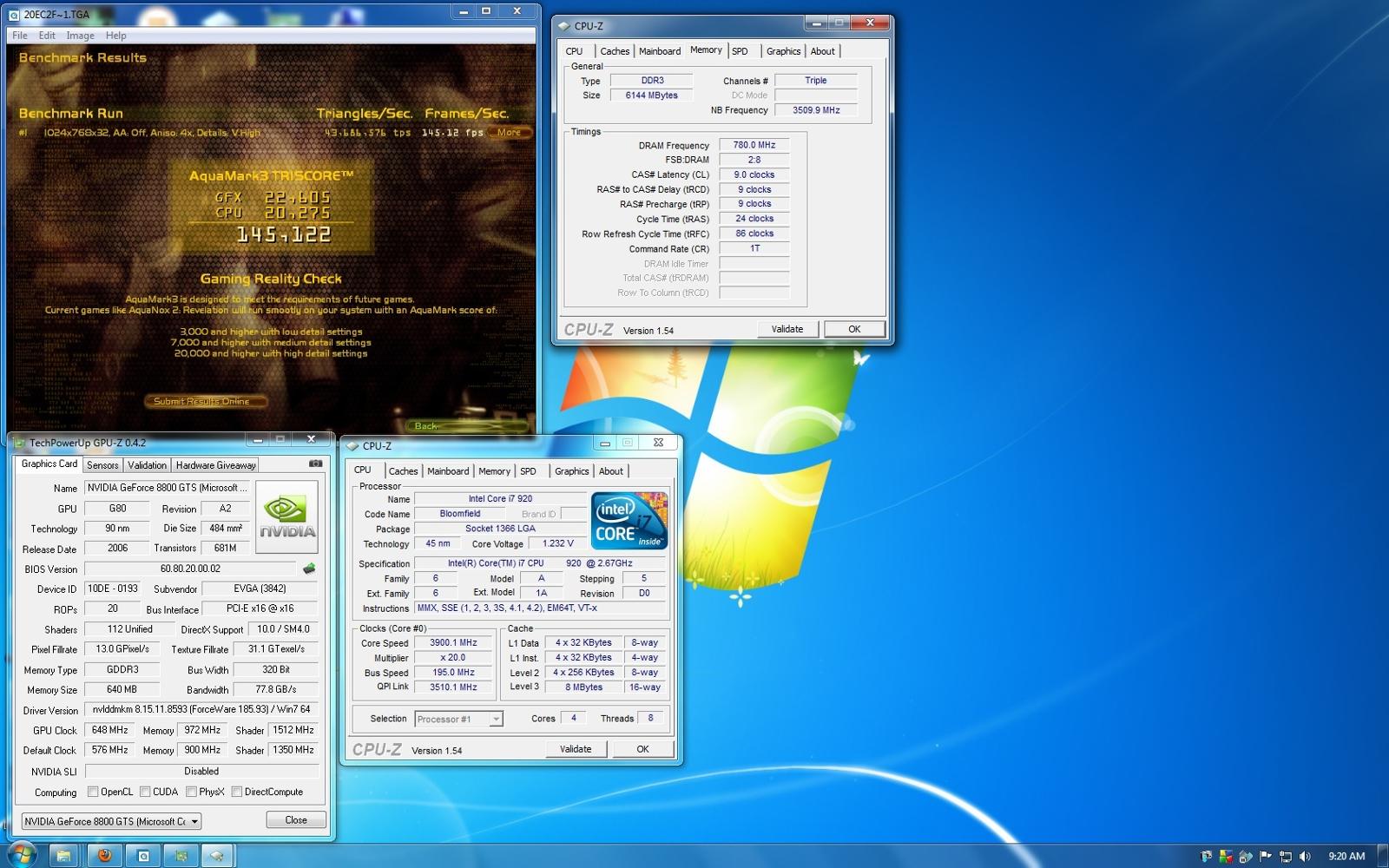
Task: Click CPU-Z processor window title icon
Action: pyautogui.click(x=352, y=445)
